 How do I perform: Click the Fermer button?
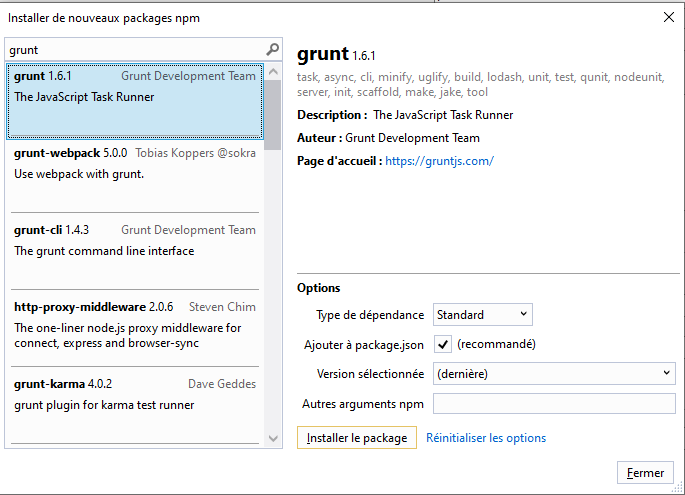click(x=645, y=473)
